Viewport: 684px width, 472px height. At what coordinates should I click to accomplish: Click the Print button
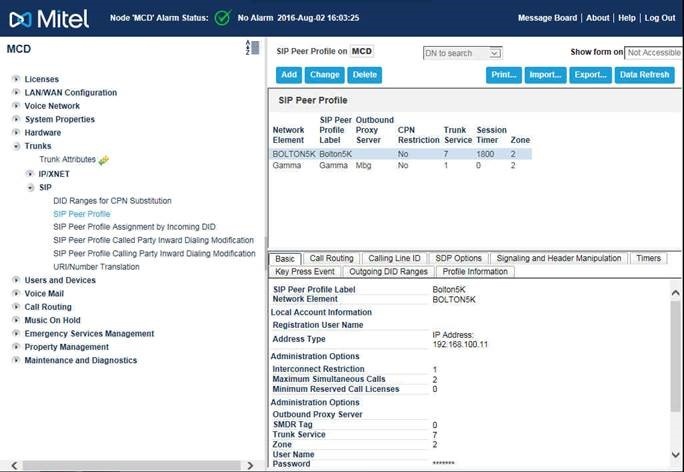tap(504, 75)
